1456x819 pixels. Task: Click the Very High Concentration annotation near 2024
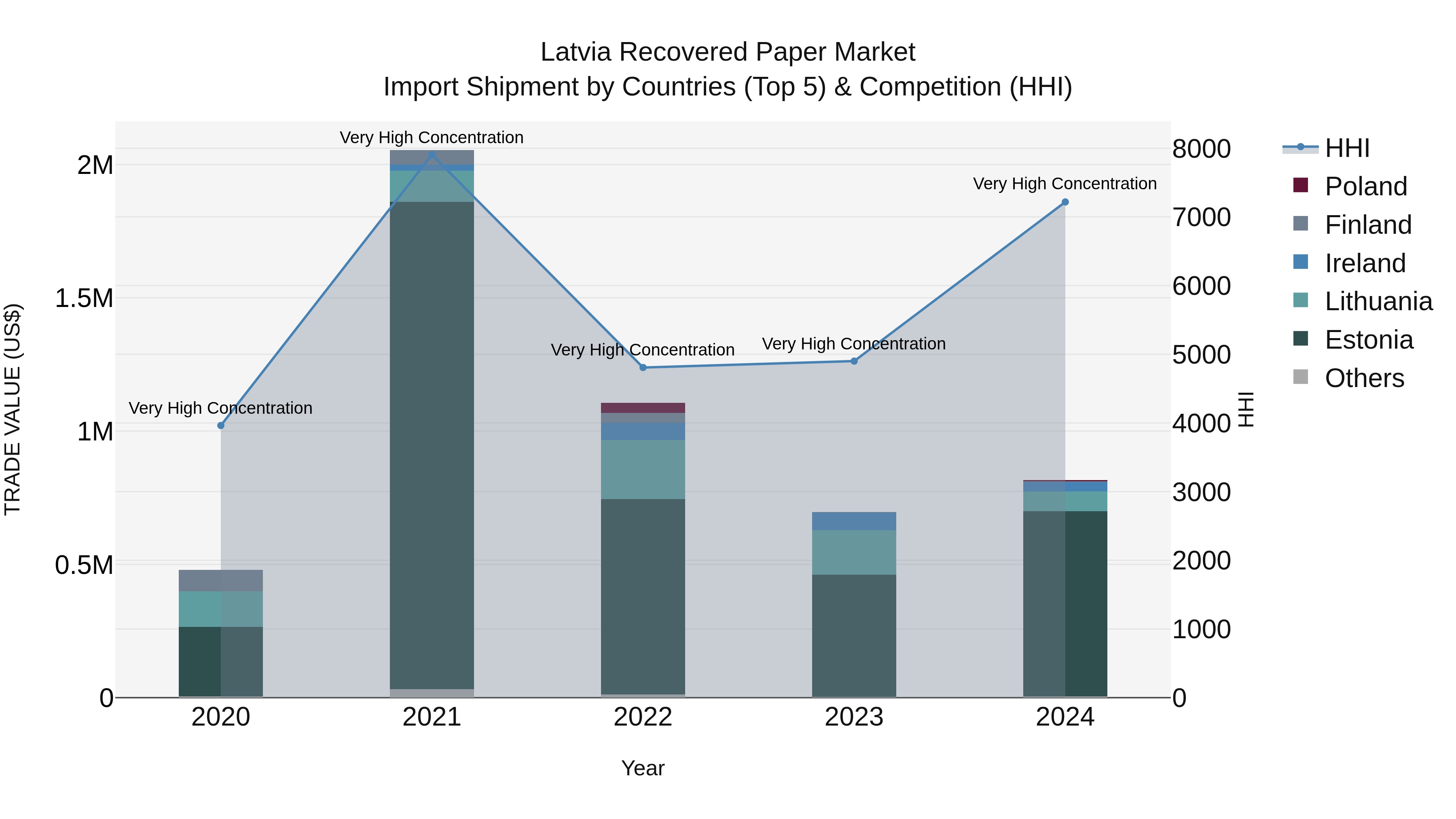pos(1065,184)
